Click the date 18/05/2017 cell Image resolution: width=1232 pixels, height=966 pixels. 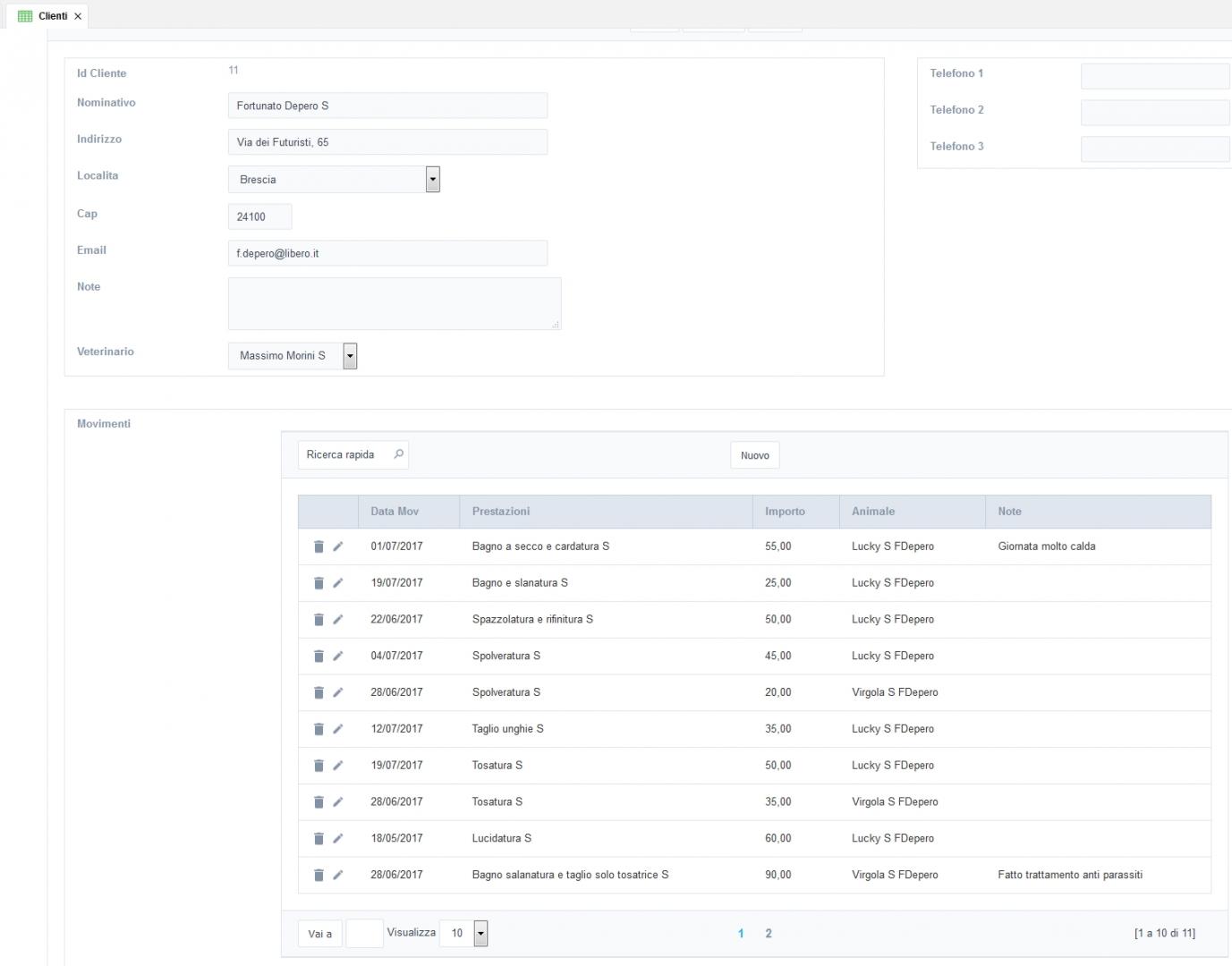396,839
